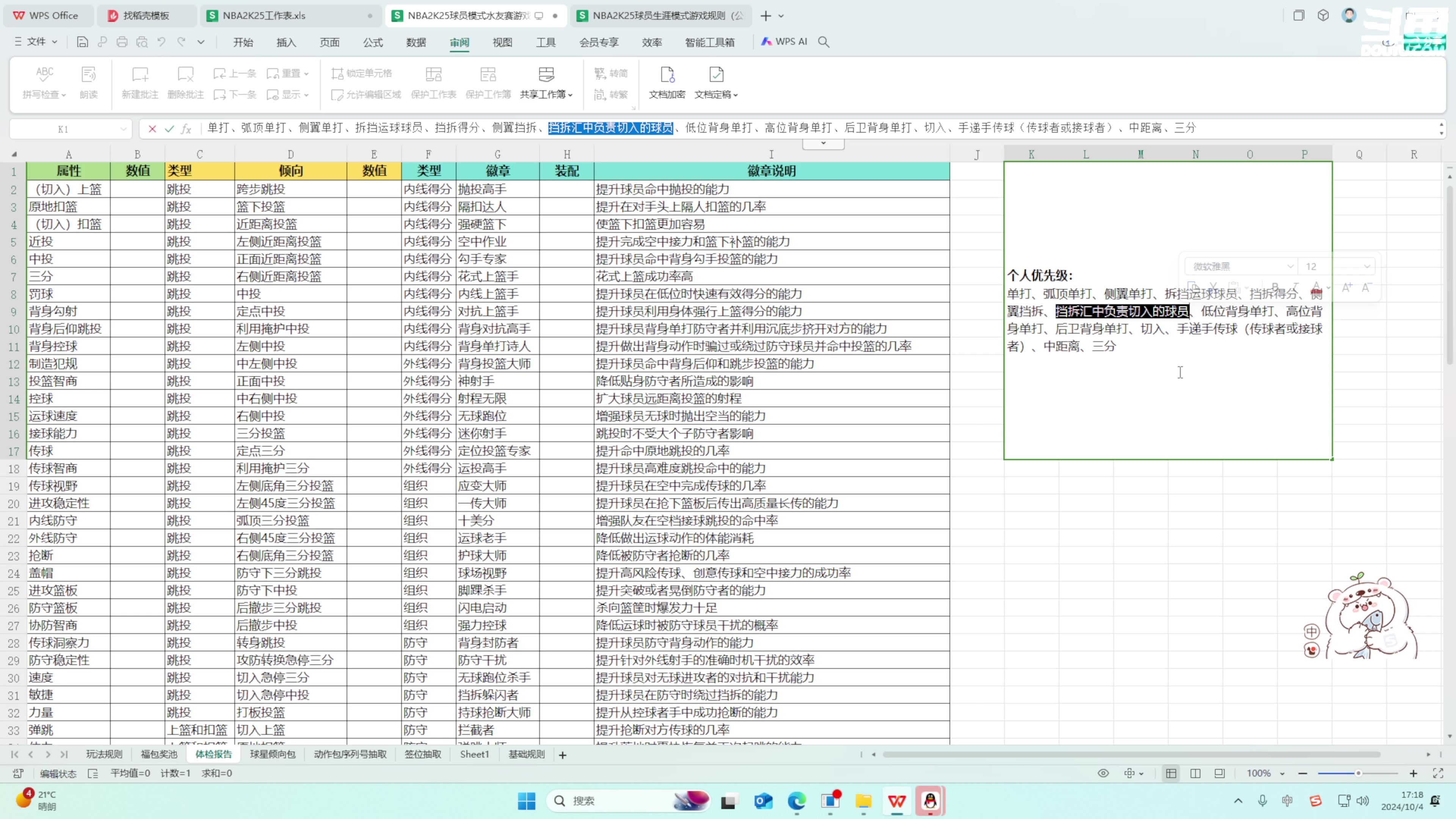Open a new document tab with plus

(x=766, y=16)
